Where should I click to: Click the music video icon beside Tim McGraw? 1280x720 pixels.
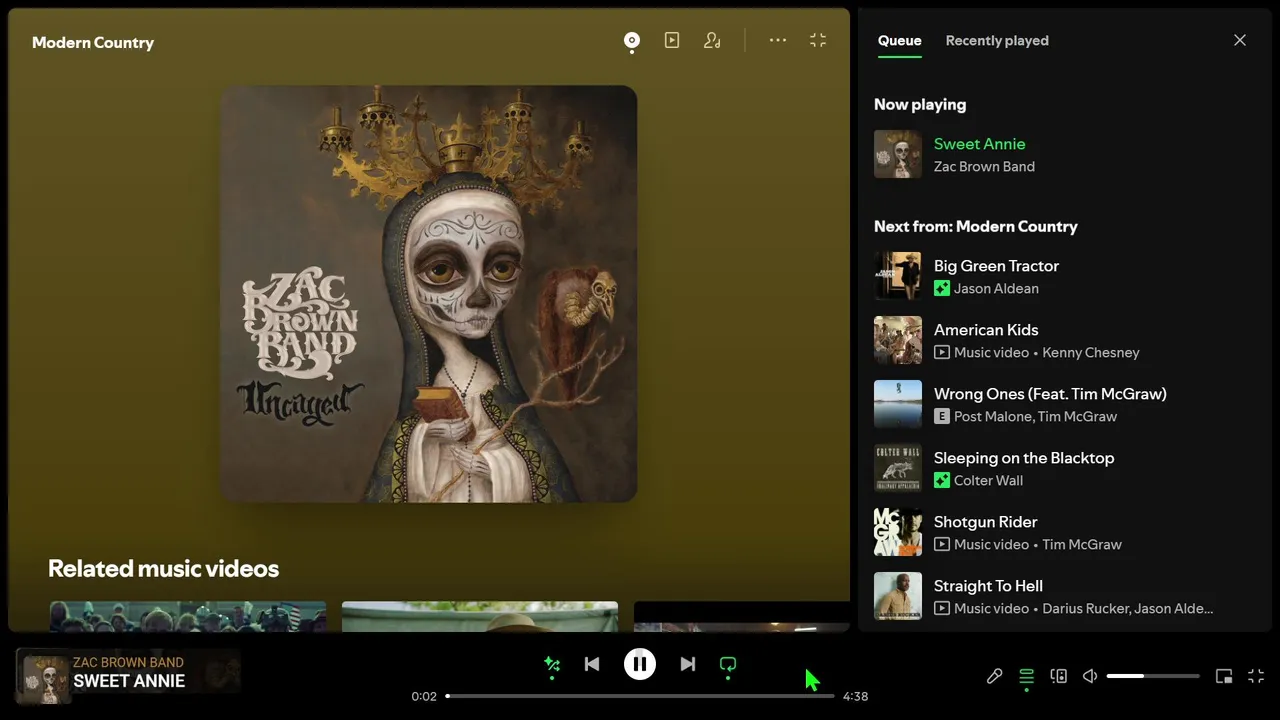(941, 544)
